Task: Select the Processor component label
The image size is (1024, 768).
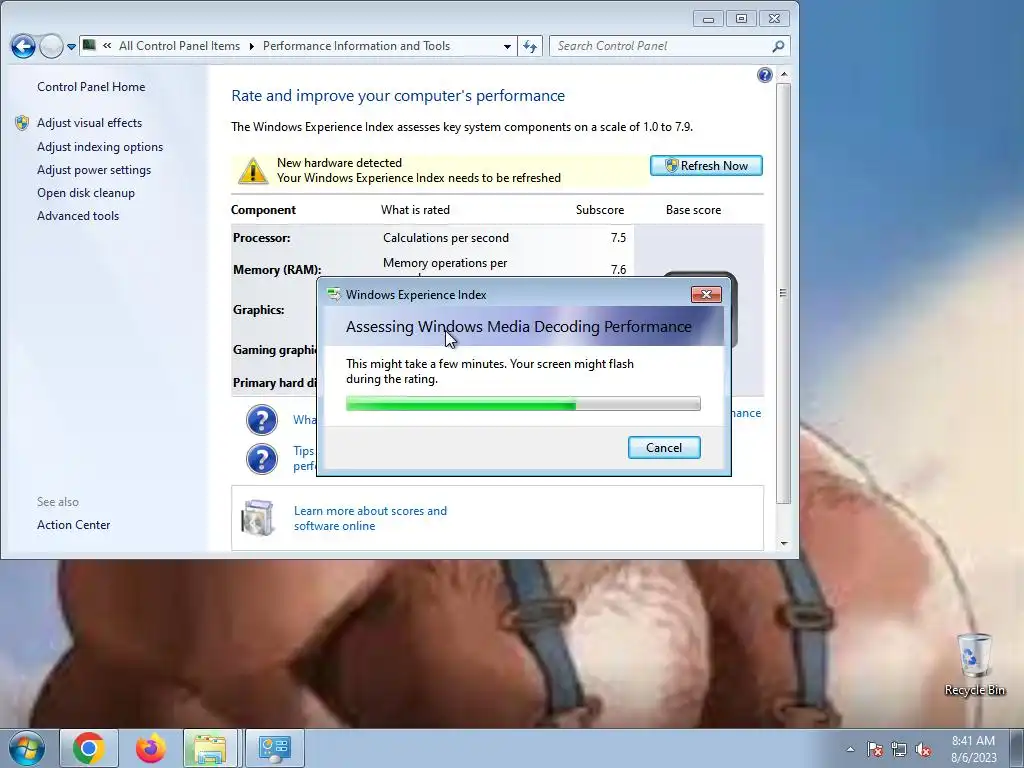Action: pos(261,238)
